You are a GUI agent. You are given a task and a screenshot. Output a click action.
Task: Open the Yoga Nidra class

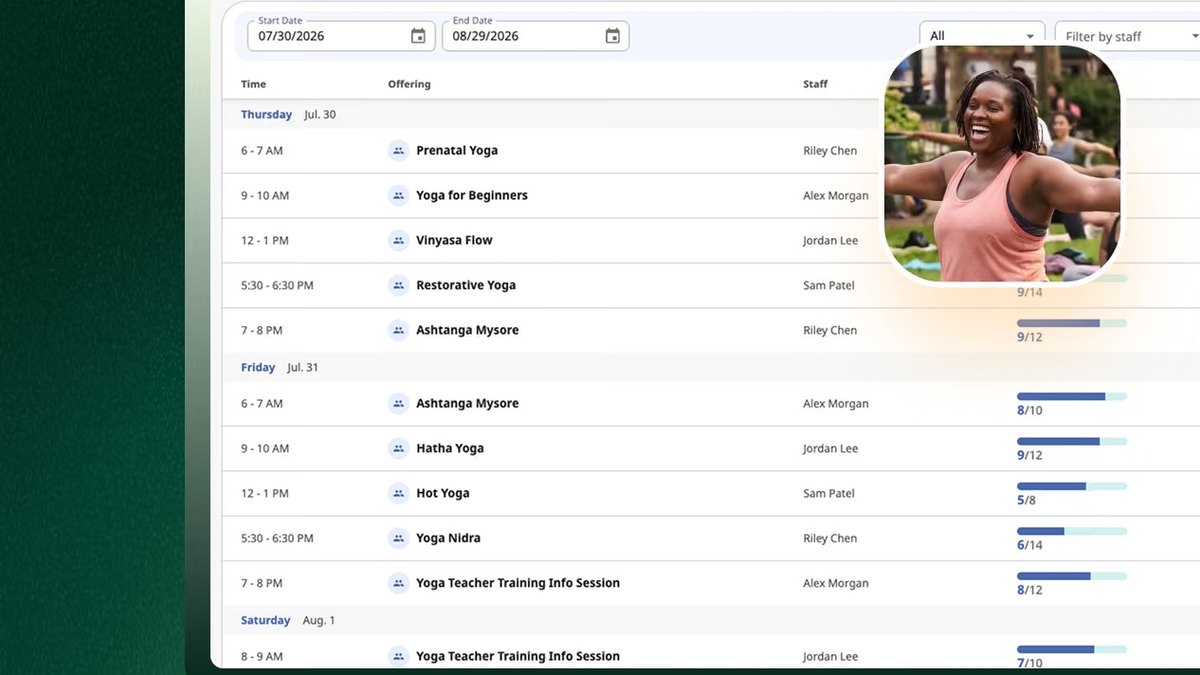pyautogui.click(x=448, y=539)
